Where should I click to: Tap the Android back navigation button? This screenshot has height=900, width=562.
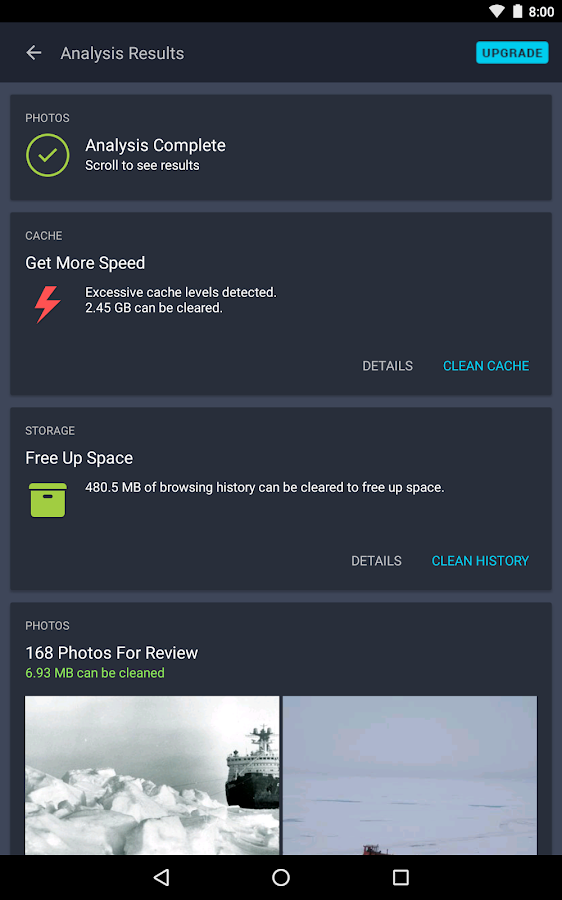tap(161, 877)
